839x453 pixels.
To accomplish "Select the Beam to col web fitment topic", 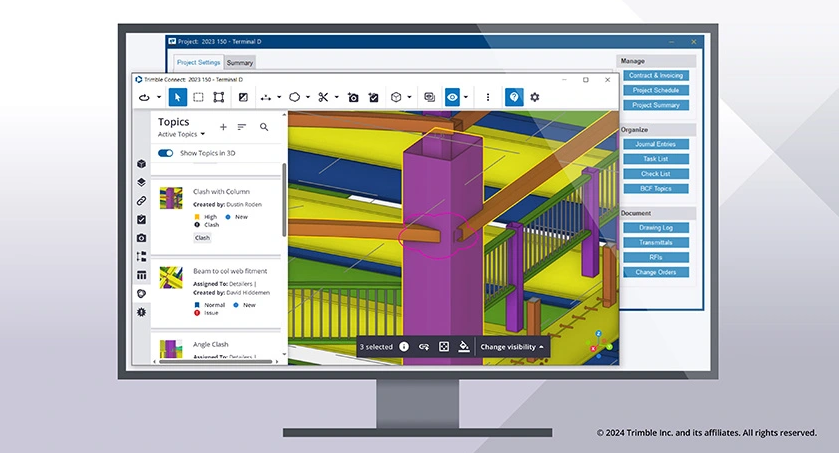I will [x=230, y=271].
